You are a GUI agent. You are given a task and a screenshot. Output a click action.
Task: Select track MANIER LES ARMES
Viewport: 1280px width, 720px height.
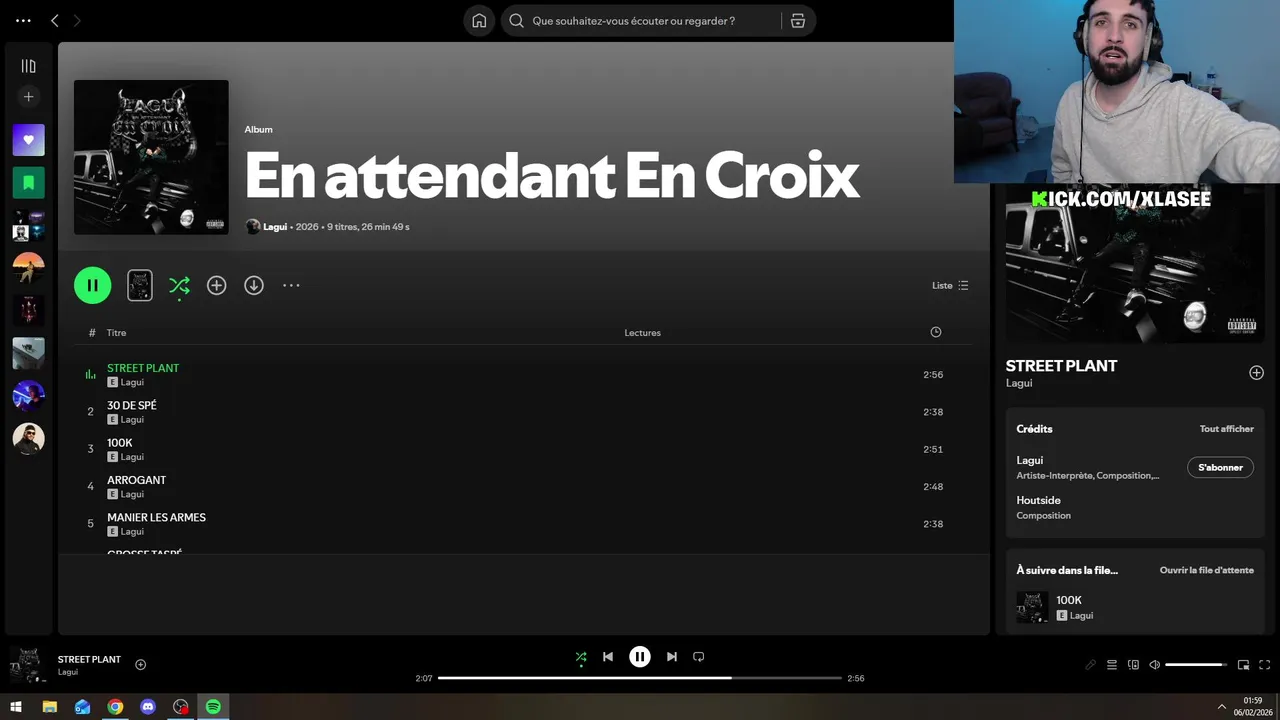[522, 524]
